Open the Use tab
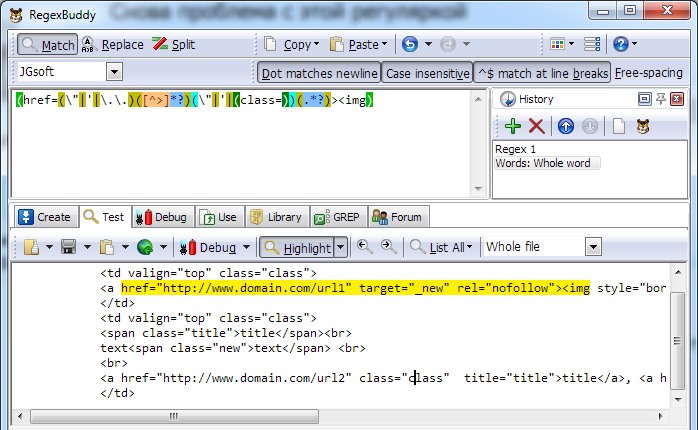 [x=220, y=217]
